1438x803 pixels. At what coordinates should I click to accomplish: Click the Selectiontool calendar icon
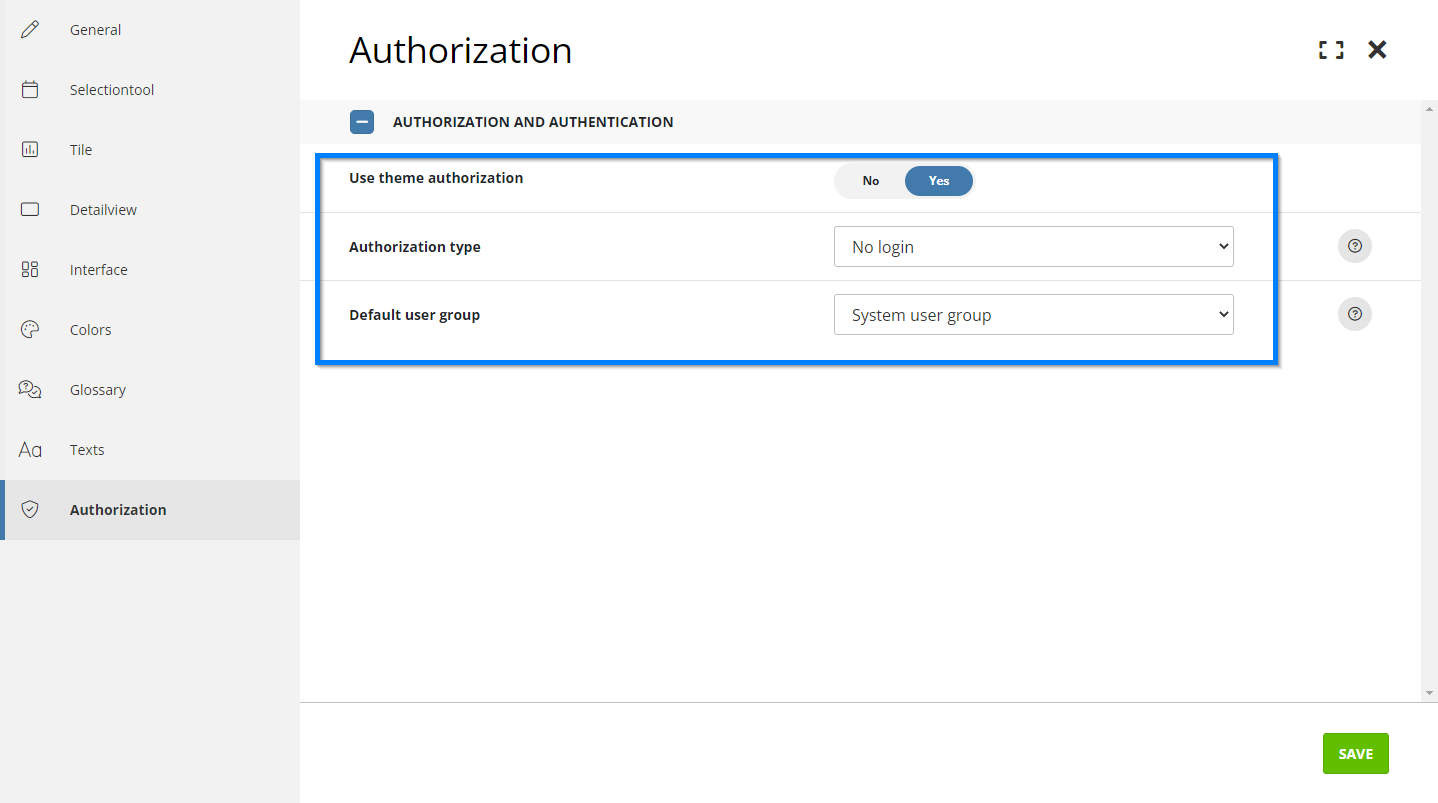point(30,90)
